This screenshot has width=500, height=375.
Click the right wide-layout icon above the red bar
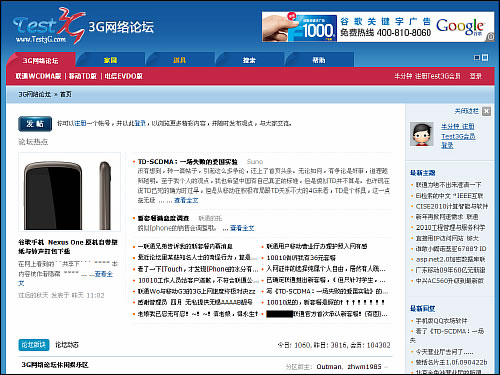pyautogui.click(x=485, y=57)
